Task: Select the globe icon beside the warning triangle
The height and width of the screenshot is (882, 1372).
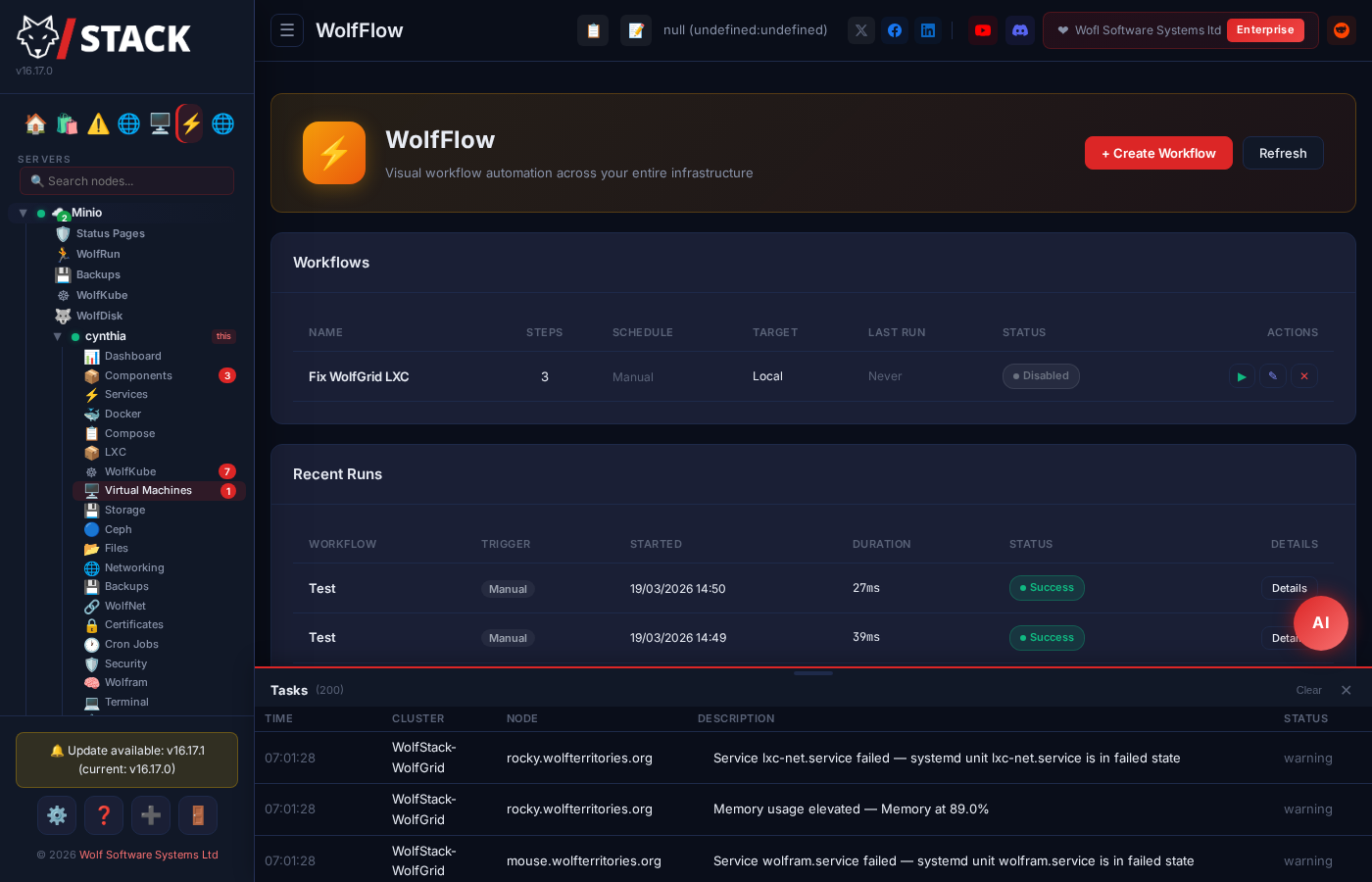Action: pyautogui.click(x=128, y=123)
